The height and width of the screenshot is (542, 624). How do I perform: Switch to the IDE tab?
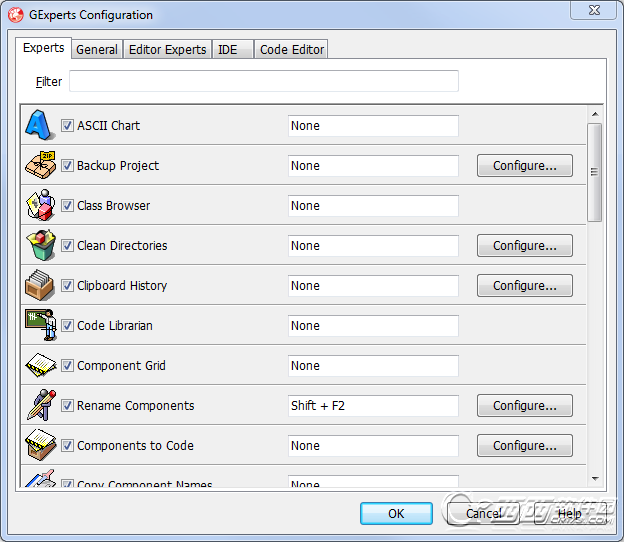[233, 49]
